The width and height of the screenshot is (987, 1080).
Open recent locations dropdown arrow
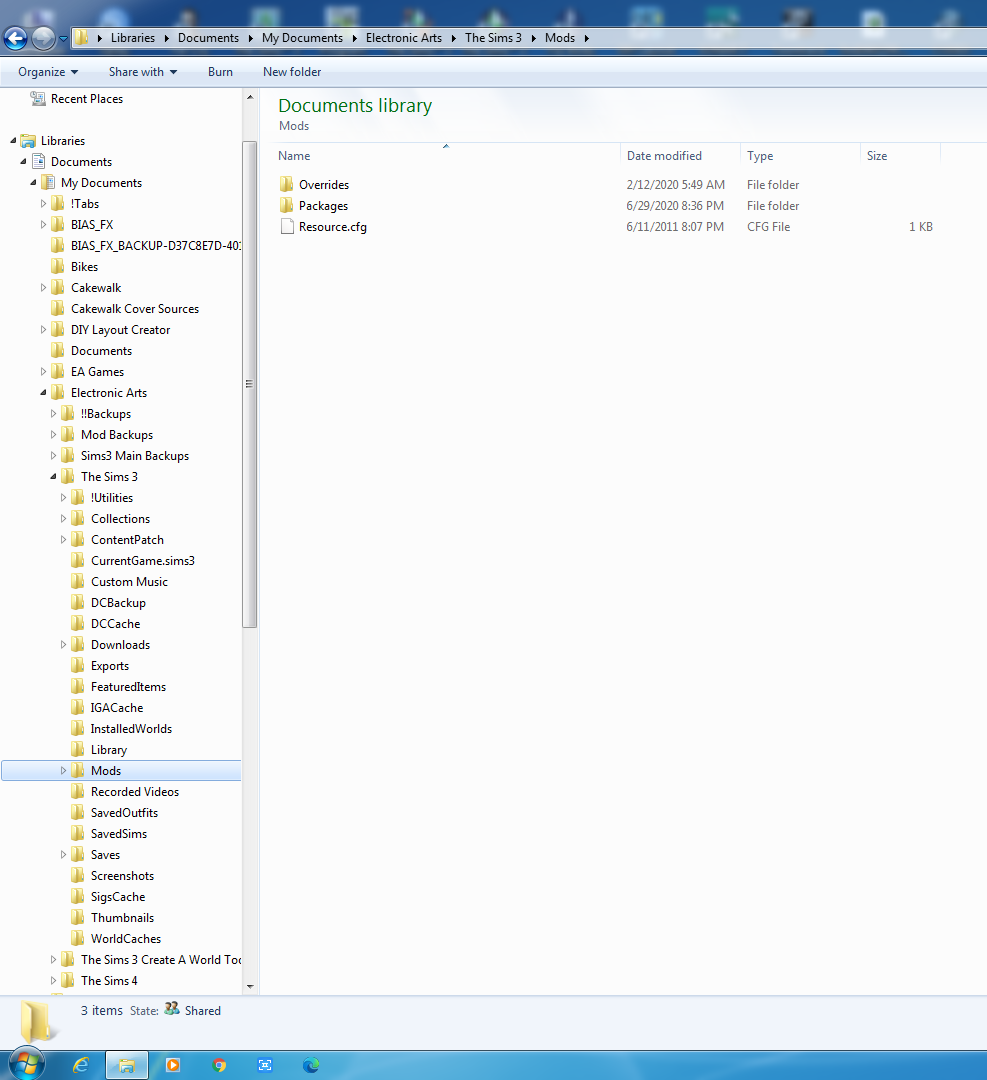63,39
